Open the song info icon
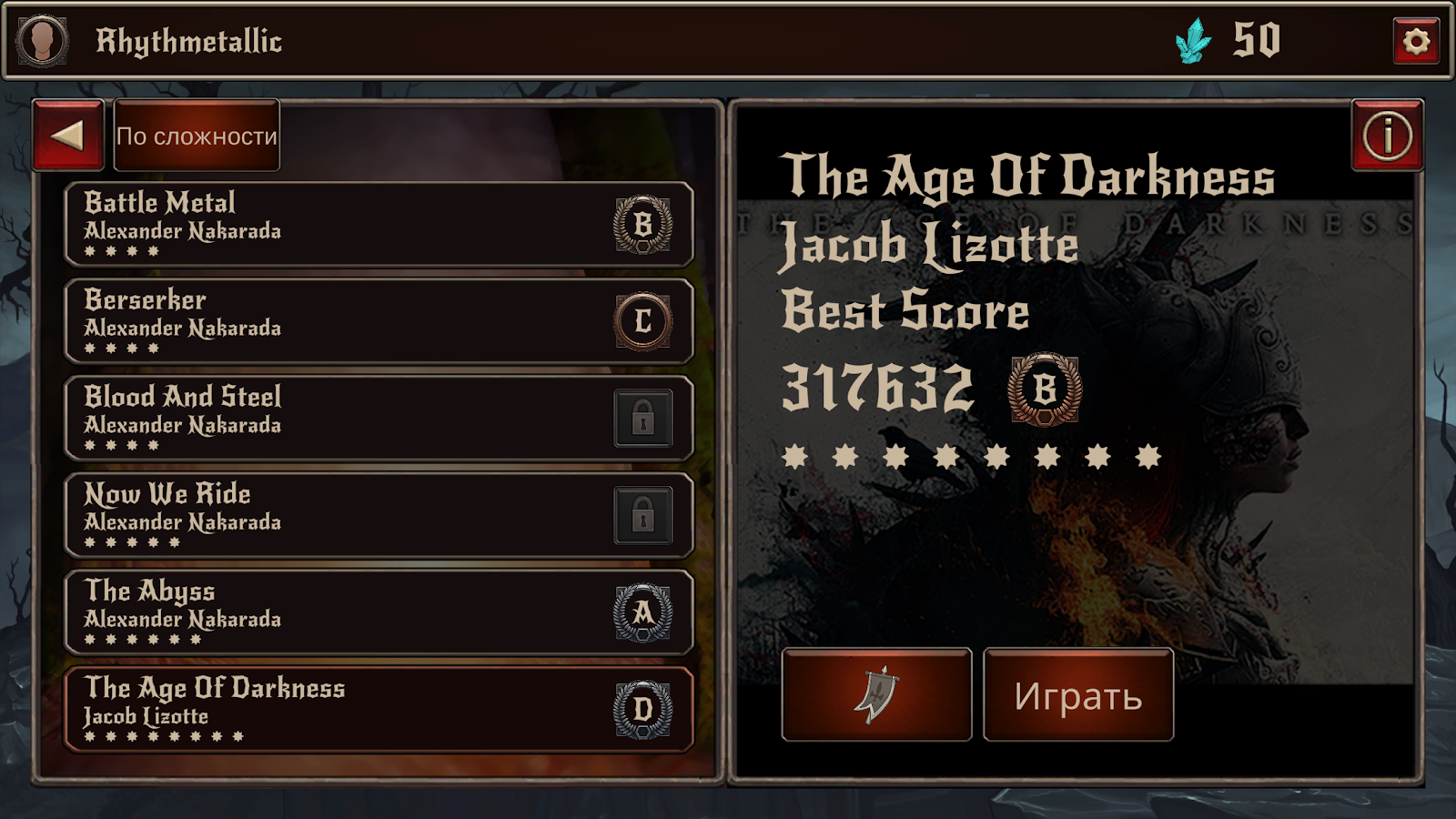Screen dimensions: 1456x819 1387,136
